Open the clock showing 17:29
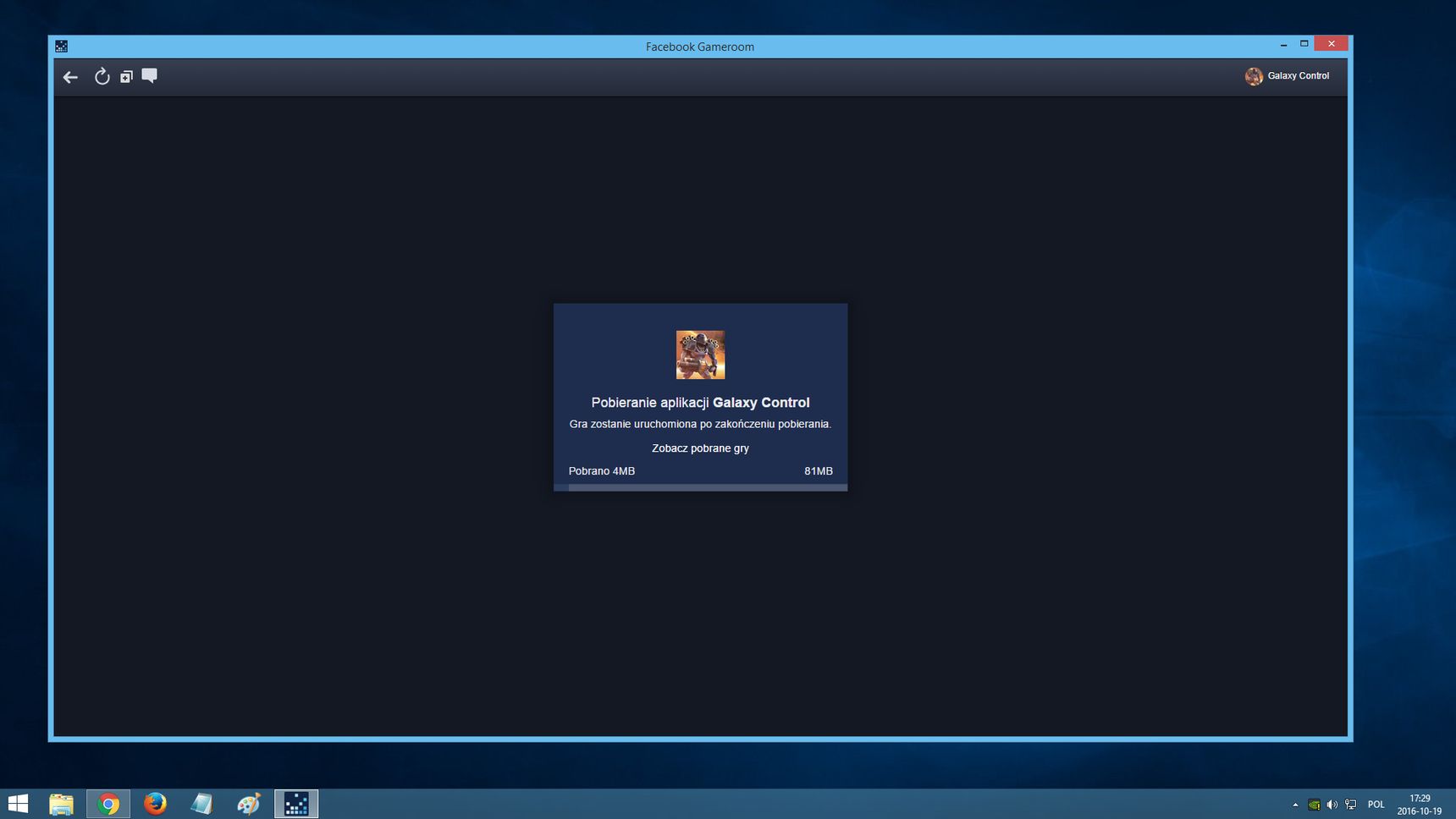 tap(1420, 805)
